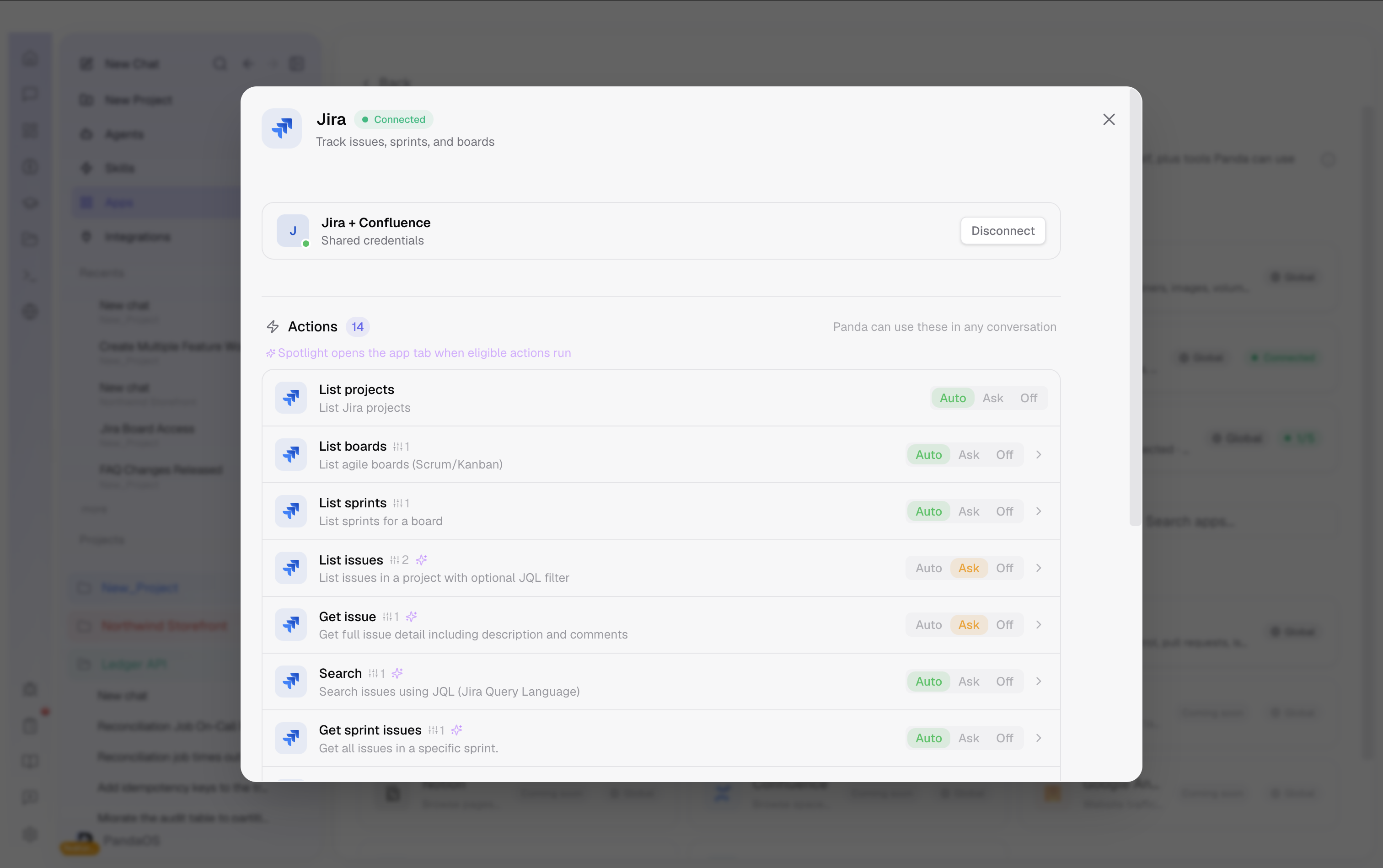The height and width of the screenshot is (868, 1383).
Task: Set List boards to Ask
Action: [969, 455]
